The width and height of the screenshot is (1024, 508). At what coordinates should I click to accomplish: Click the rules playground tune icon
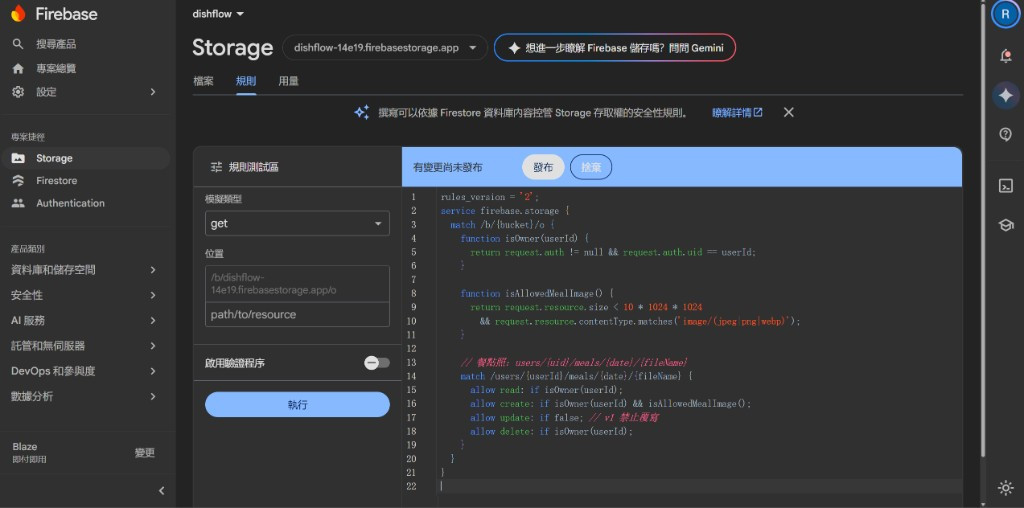click(x=216, y=167)
